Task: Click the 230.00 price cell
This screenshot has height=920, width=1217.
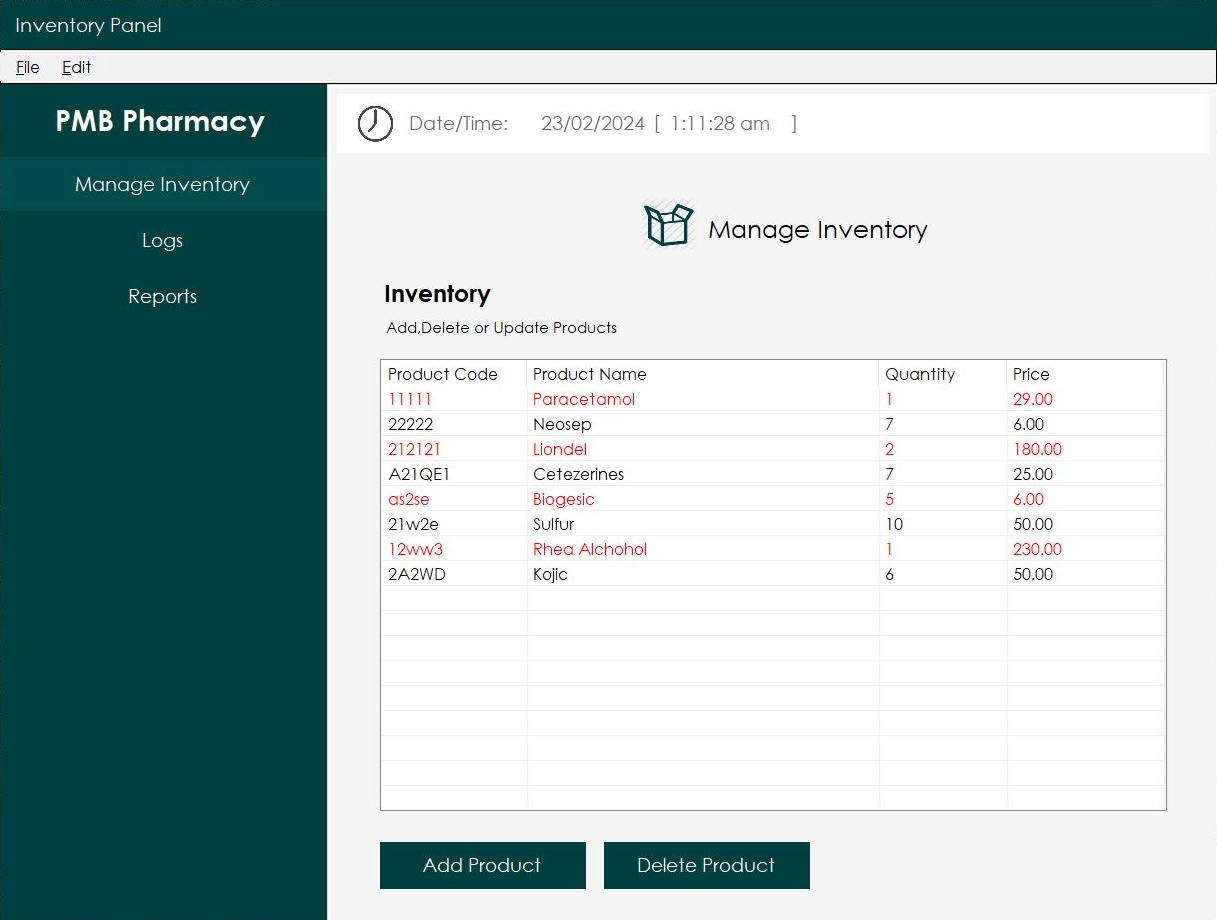Action: tap(1038, 549)
